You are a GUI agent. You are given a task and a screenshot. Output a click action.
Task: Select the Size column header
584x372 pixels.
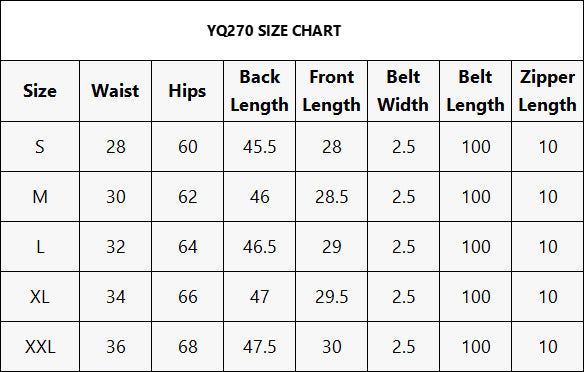tap(40, 91)
